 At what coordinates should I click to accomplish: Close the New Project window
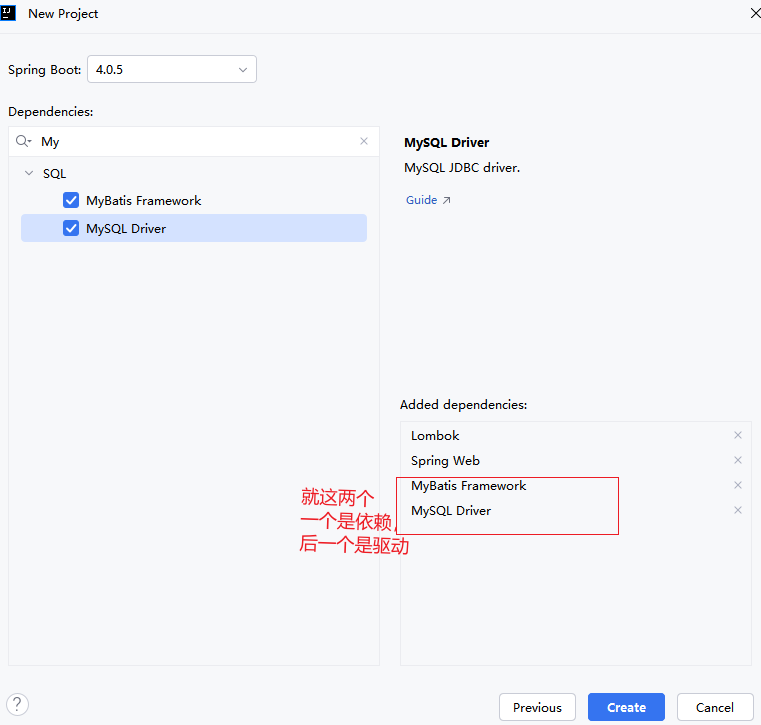[755, 14]
